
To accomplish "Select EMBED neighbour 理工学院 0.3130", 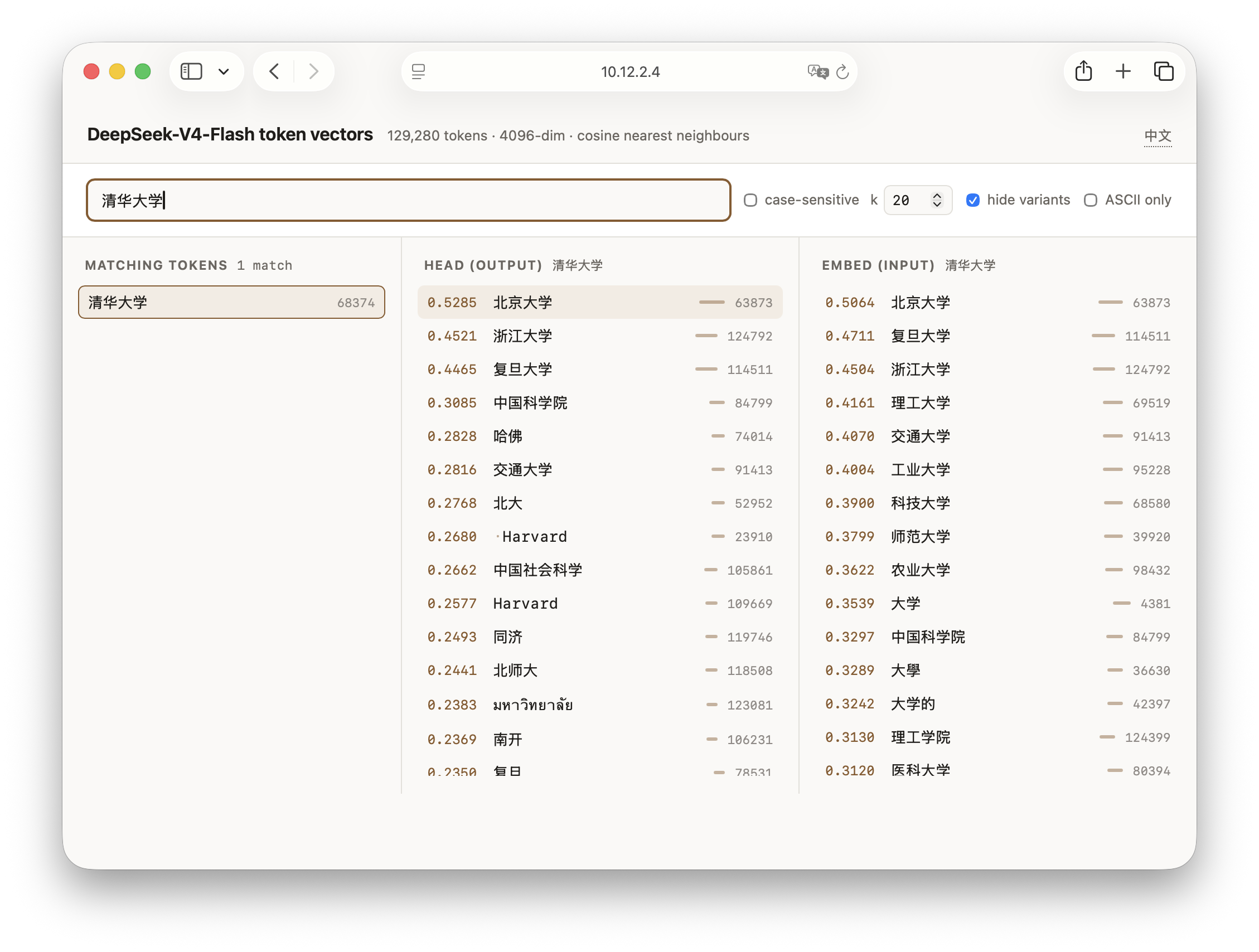I will pos(997,737).
